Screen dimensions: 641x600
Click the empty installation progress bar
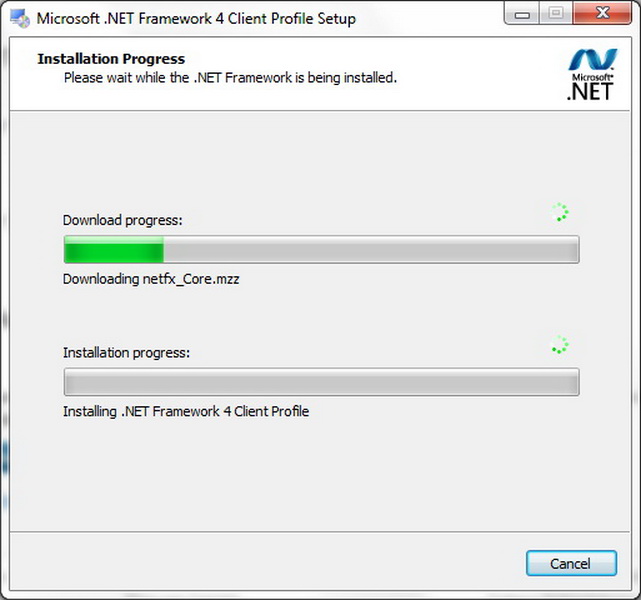(x=321, y=382)
